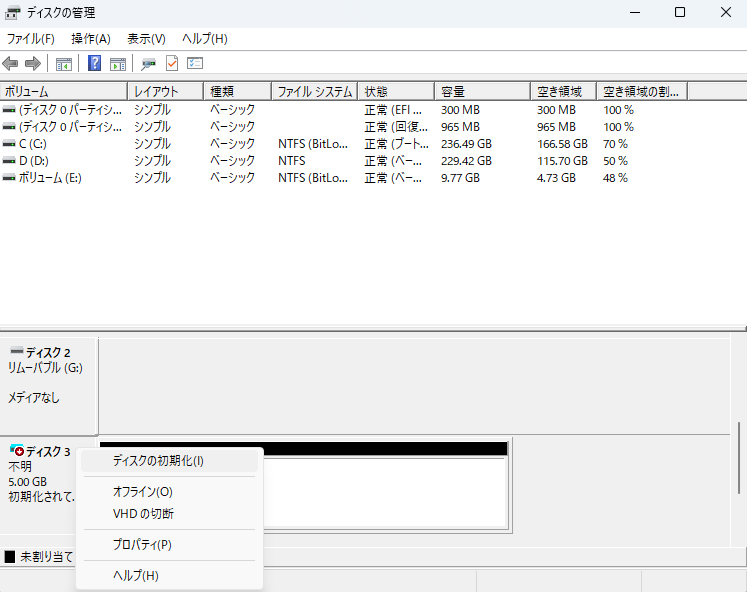The image size is (747, 592).
Task: Click the 70 % free percentage cell
Action: coord(616,144)
